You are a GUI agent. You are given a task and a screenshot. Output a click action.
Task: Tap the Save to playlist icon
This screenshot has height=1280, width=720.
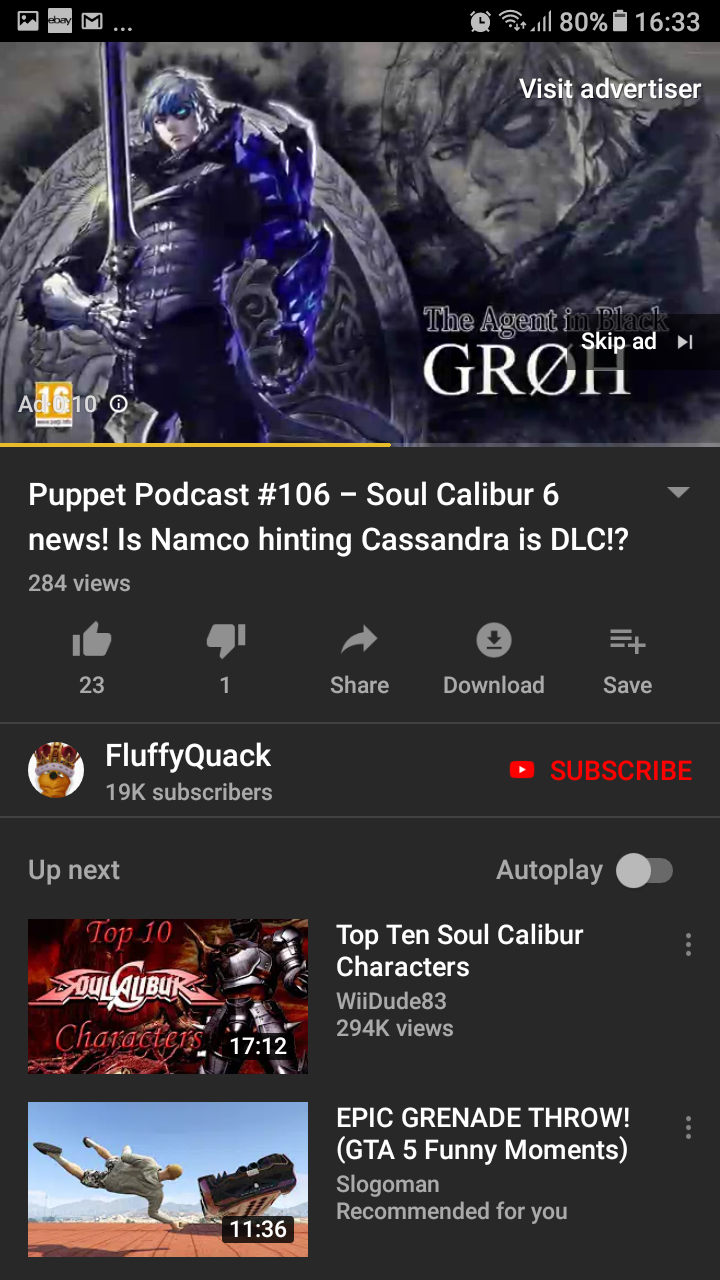point(628,641)
